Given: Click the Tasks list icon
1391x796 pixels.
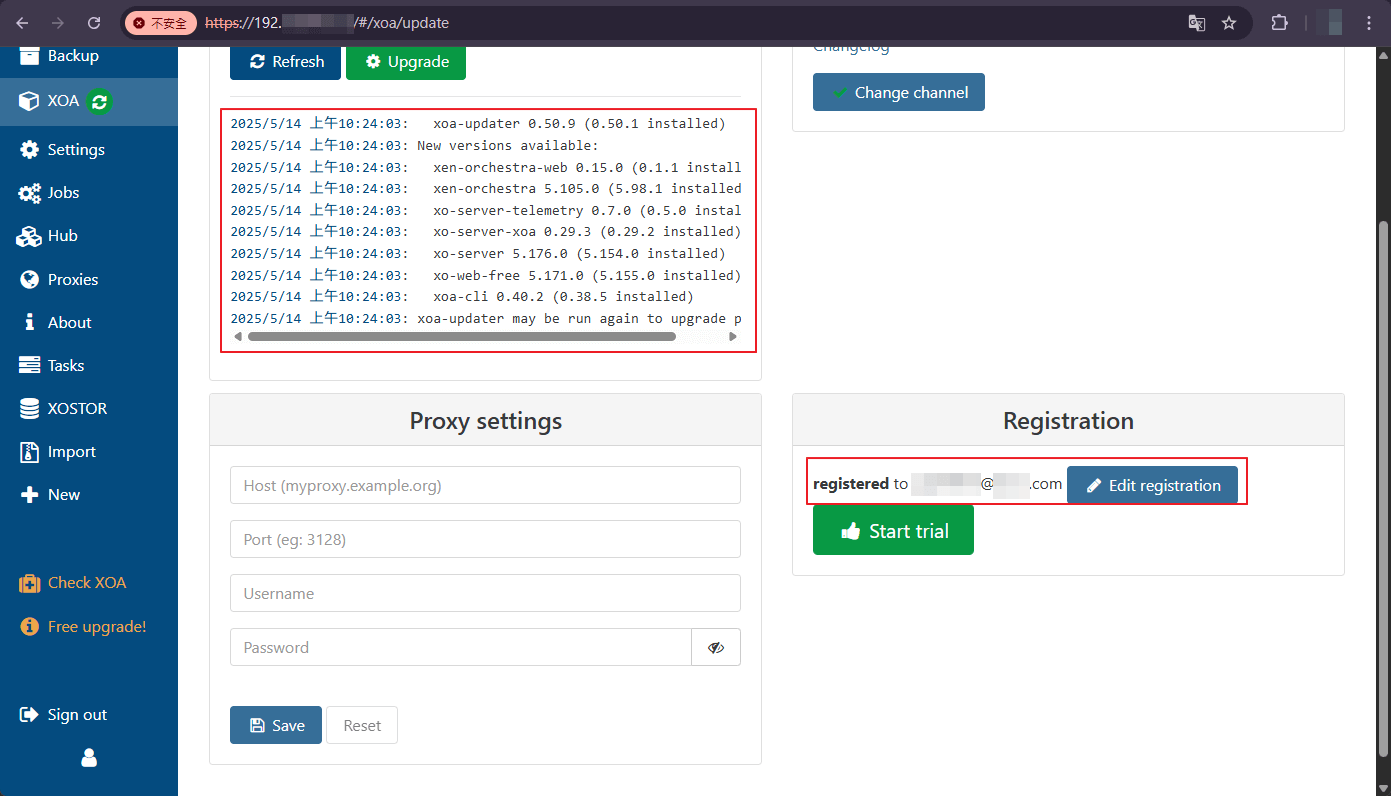Looking at the screenshot, I should tap(29, 365).
